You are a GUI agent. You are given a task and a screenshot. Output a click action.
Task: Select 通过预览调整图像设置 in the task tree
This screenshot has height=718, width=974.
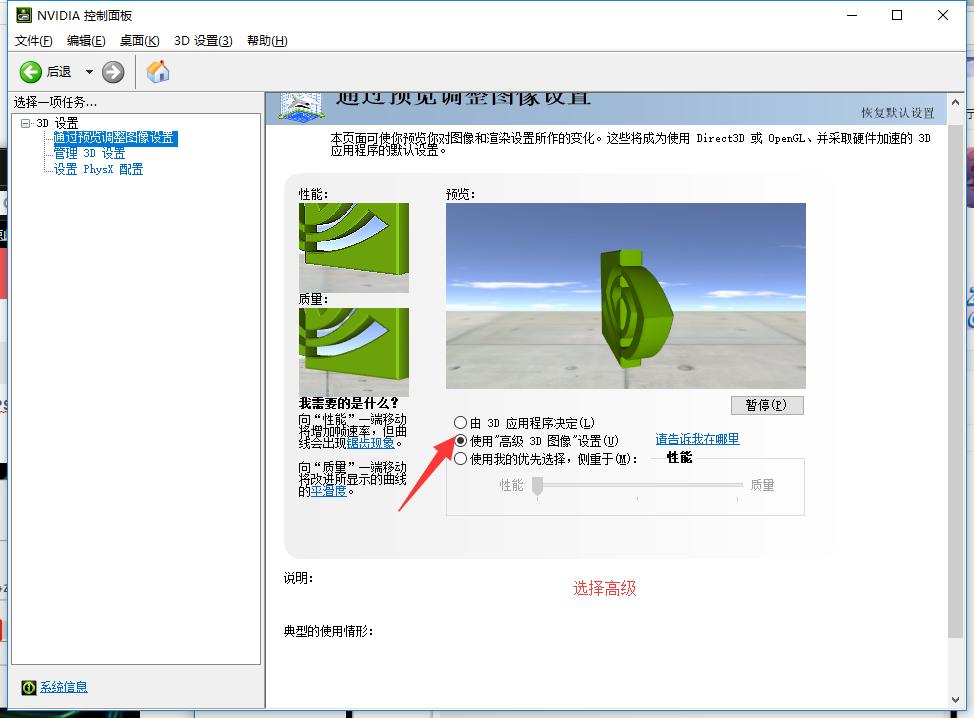click(116, 138)
